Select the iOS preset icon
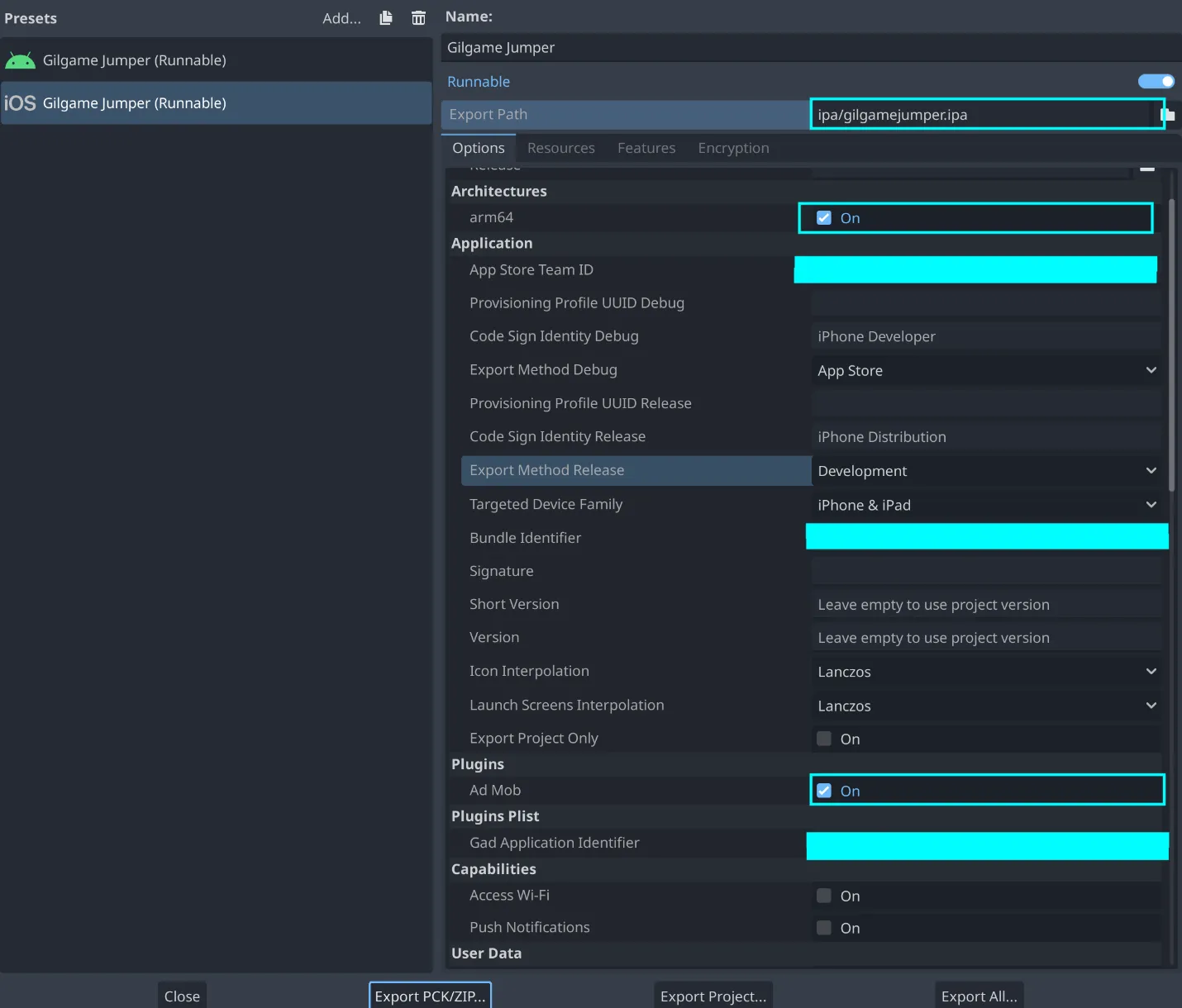The width and height of the screenshot is (1182, 1008). pos(20,103)
